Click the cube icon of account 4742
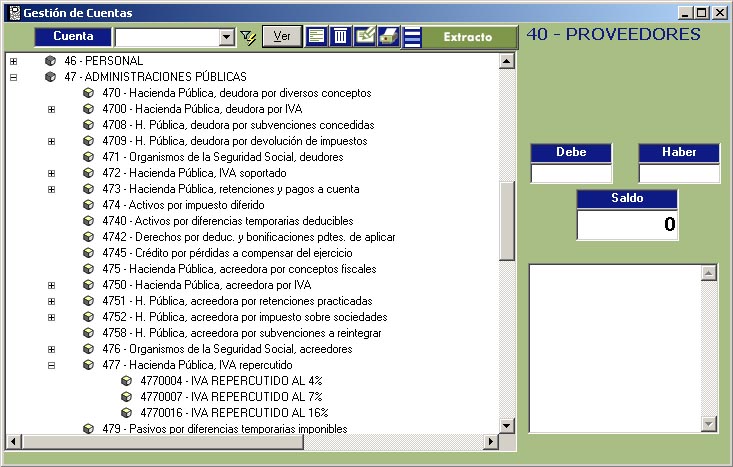 click(x=88, y=237)
